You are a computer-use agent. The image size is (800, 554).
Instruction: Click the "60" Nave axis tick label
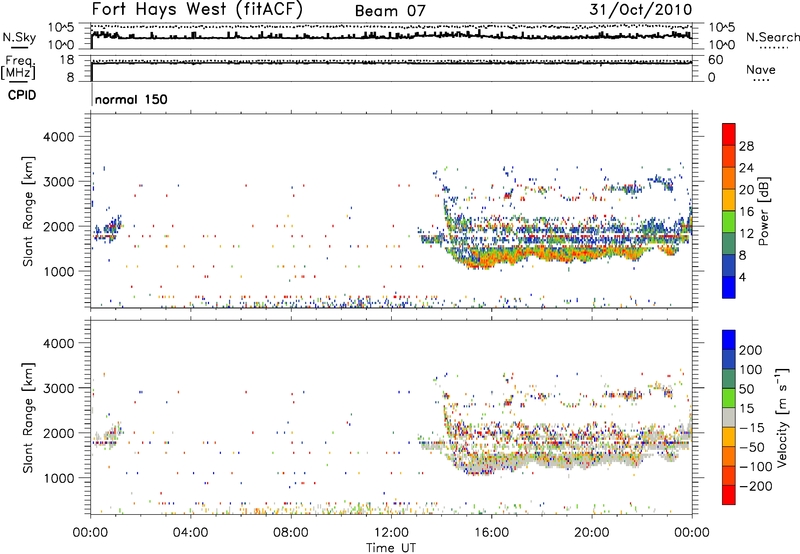[x=715, y=60]
